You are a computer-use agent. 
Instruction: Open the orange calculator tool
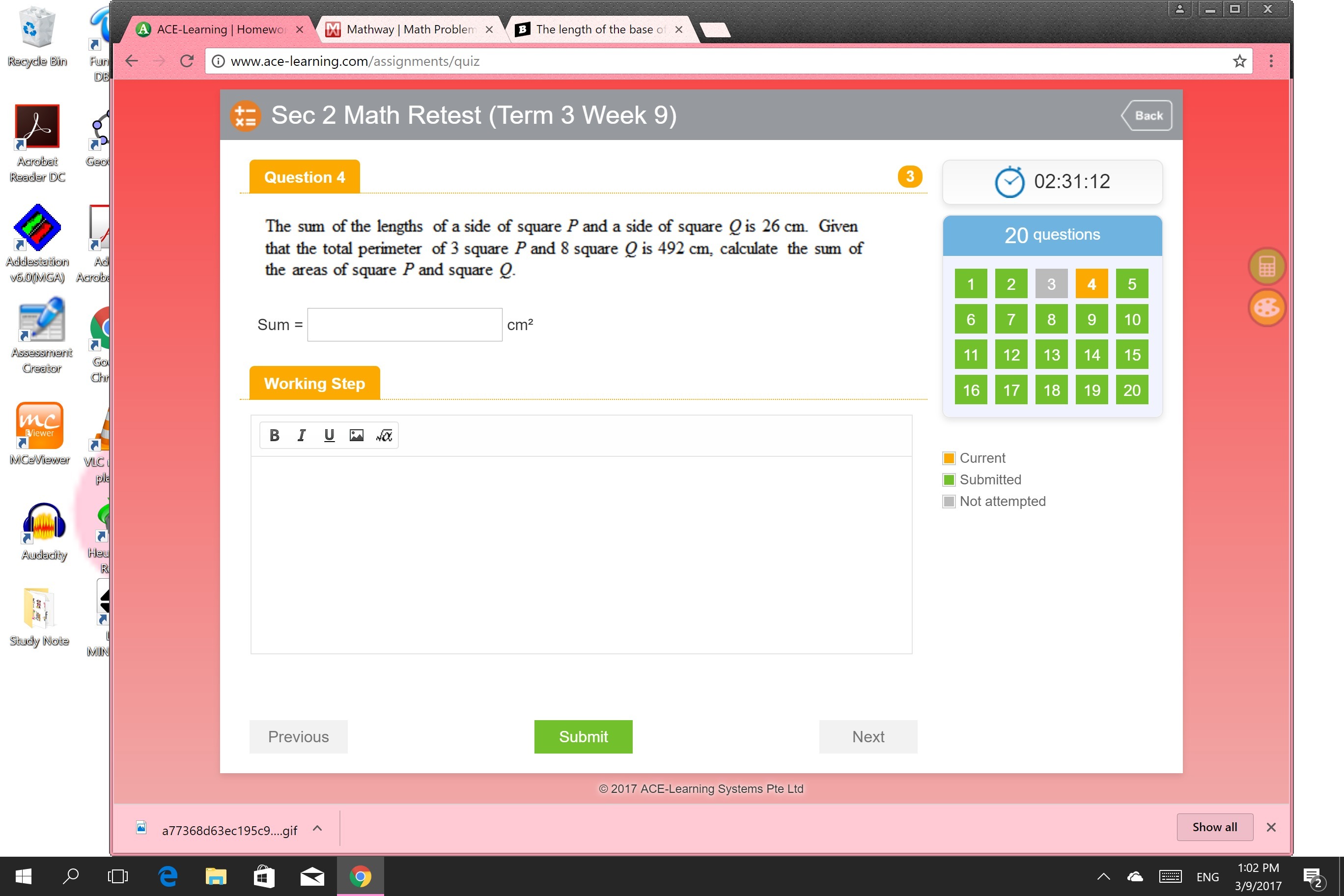[1266, 266]
